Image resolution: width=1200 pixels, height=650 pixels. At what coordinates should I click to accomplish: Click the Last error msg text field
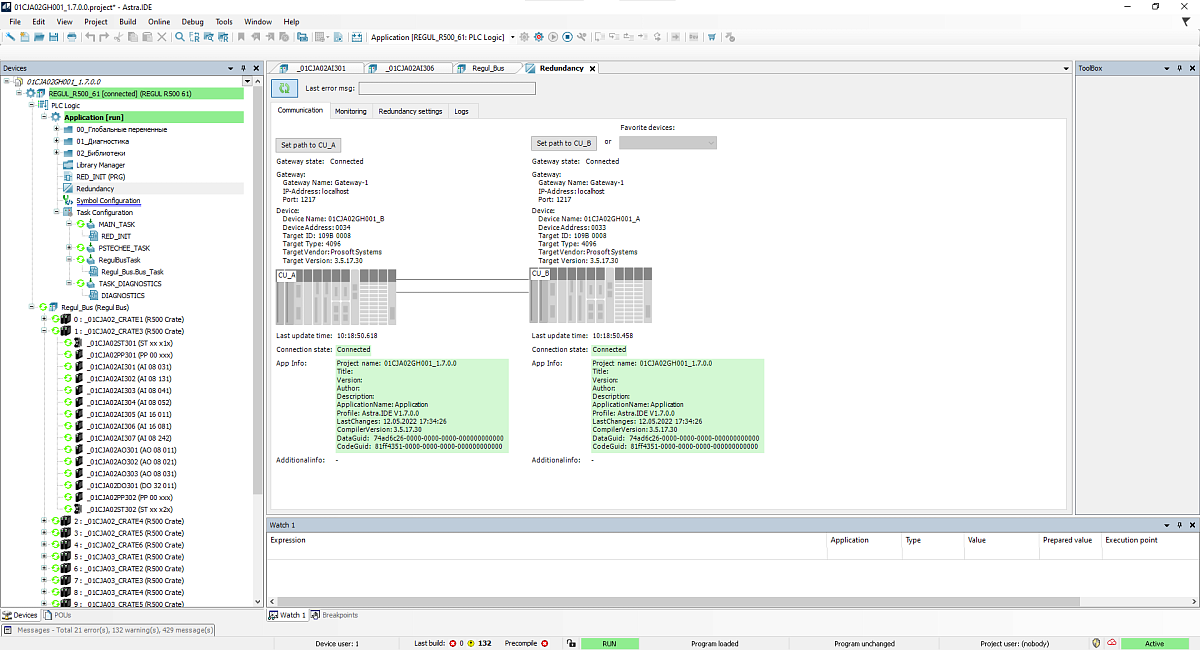click(x=446, y=88)
